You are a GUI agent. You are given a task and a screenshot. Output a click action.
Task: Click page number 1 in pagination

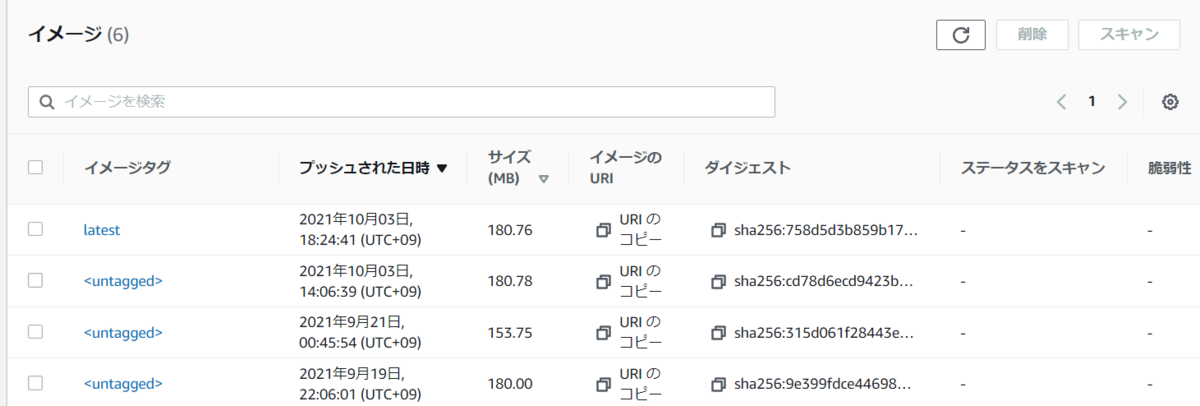tap(1092, 101)
